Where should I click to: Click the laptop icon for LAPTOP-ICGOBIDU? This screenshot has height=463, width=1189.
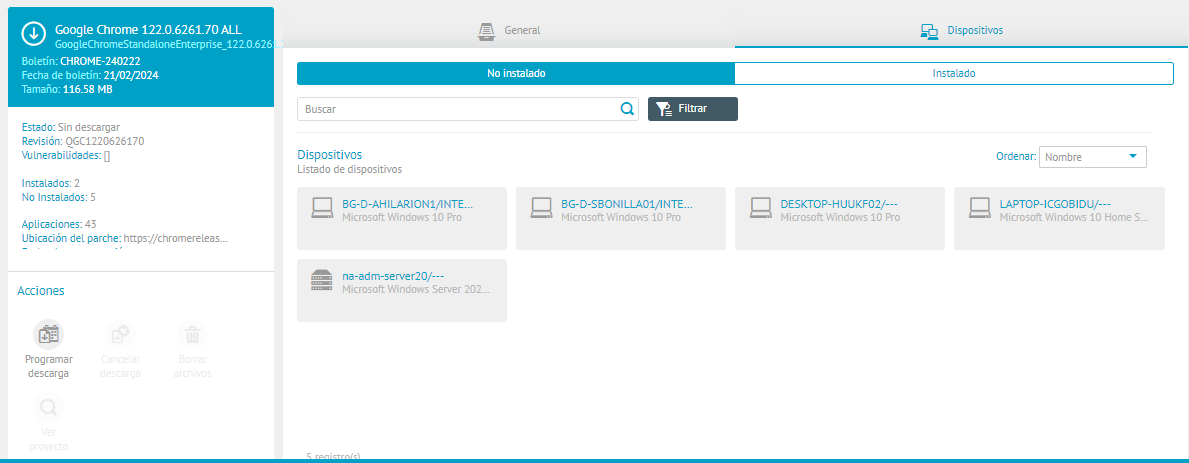pyautogui.click(x=980, y=208)
